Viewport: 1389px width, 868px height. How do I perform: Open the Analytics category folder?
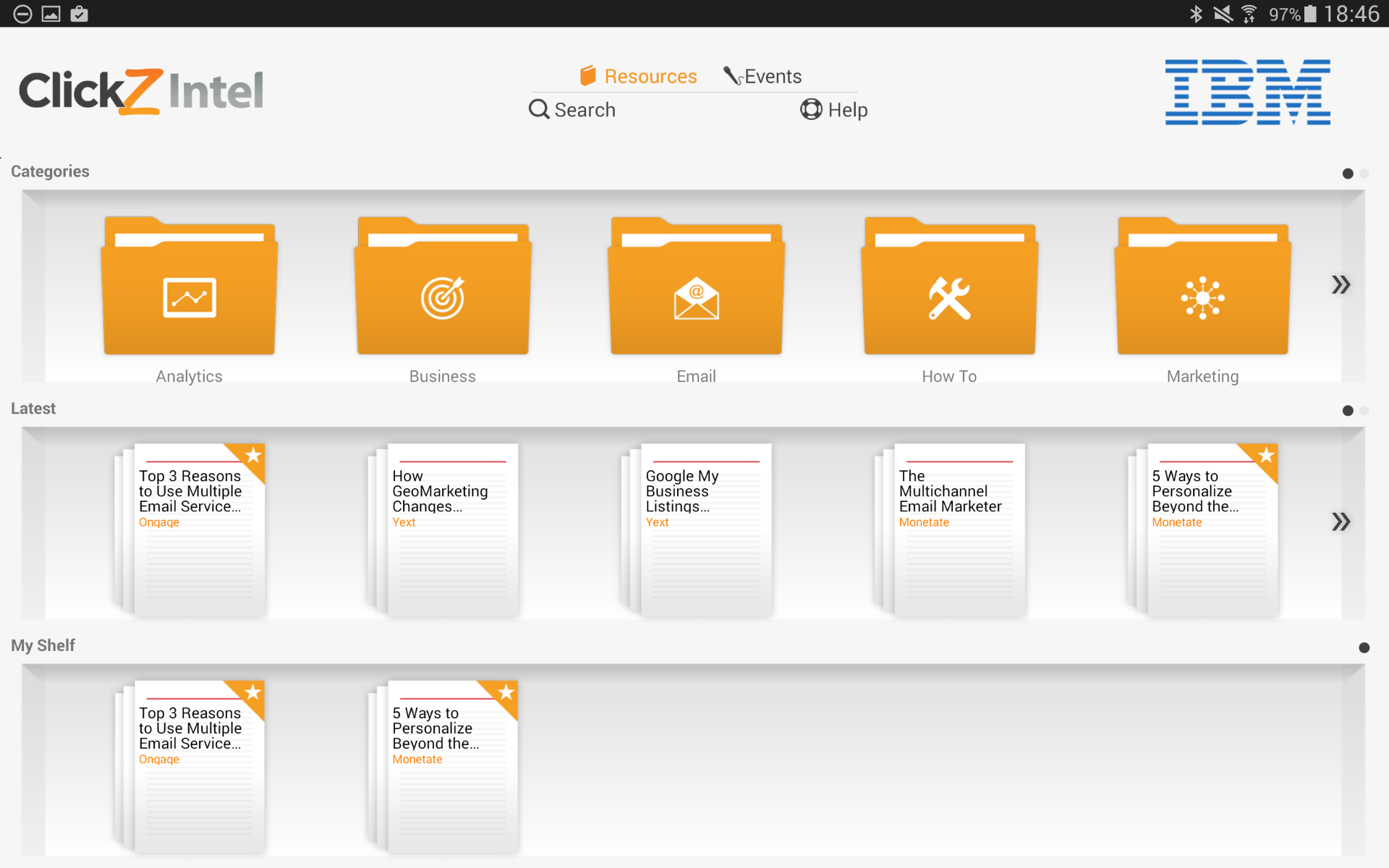click(x=189, y=289)
